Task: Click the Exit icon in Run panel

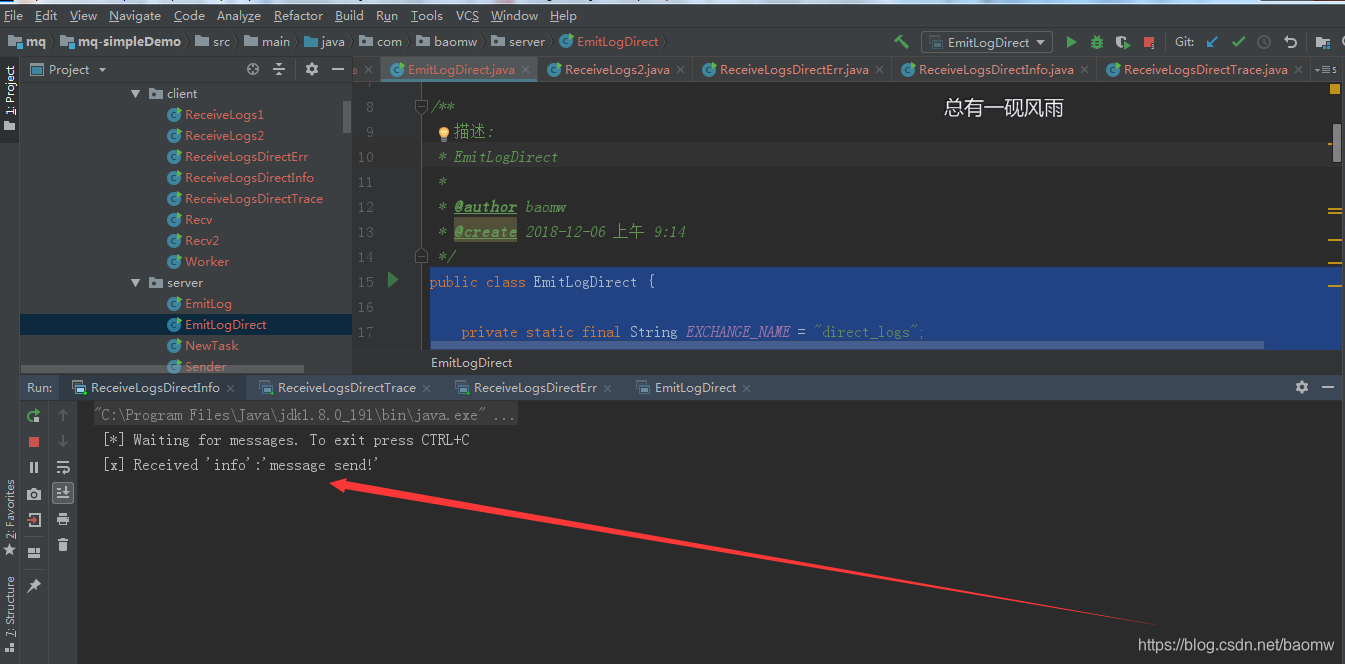Action: tap(34, 520)
